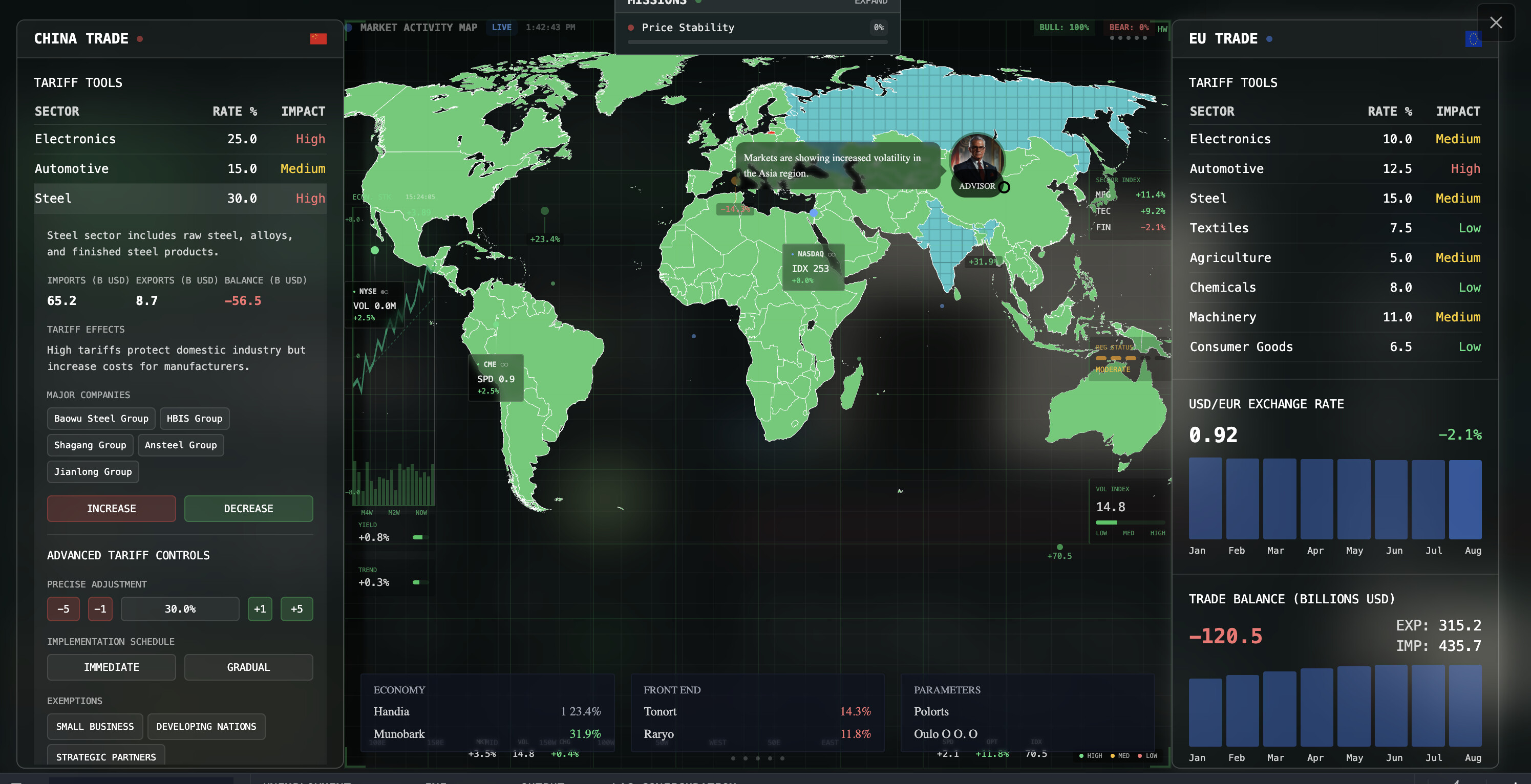1531x784 pixels.
Task: Click the LIVE badge on the market map
Action: click(x=501, y=27)
